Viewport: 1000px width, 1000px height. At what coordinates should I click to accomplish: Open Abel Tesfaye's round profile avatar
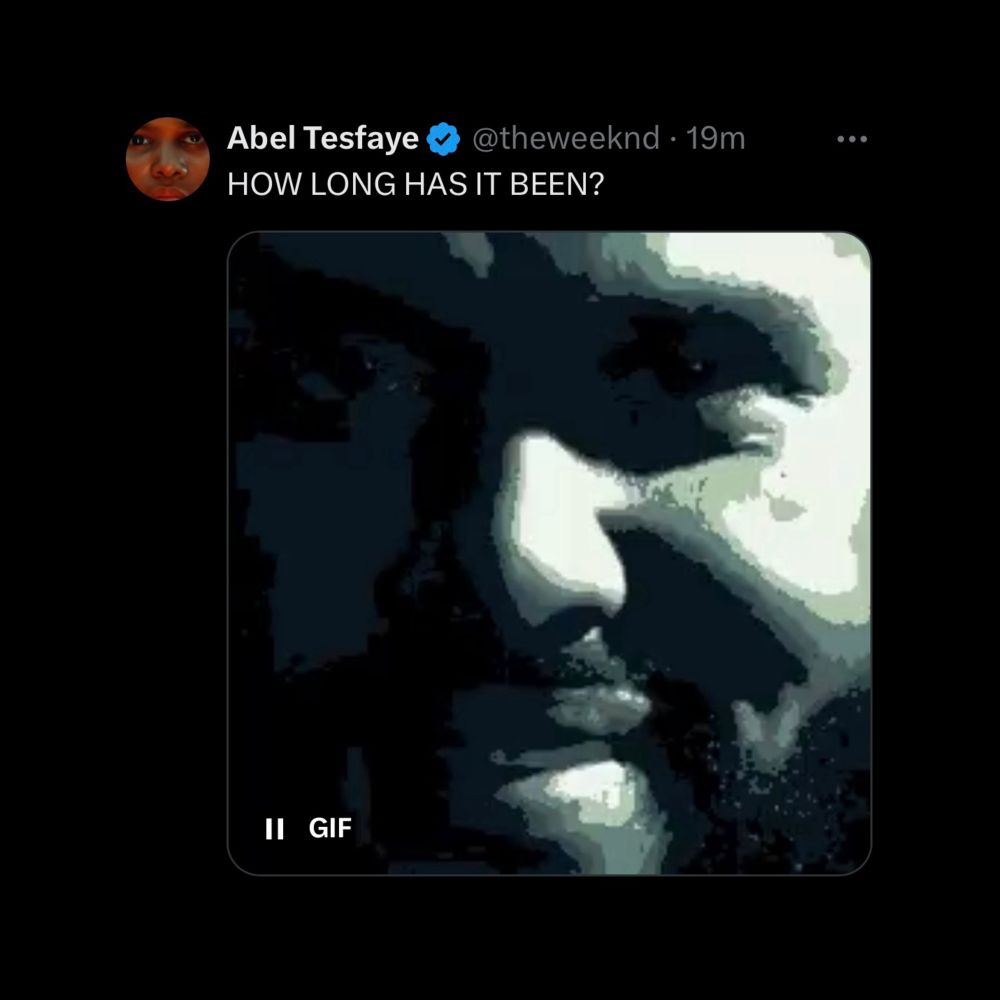168,159
